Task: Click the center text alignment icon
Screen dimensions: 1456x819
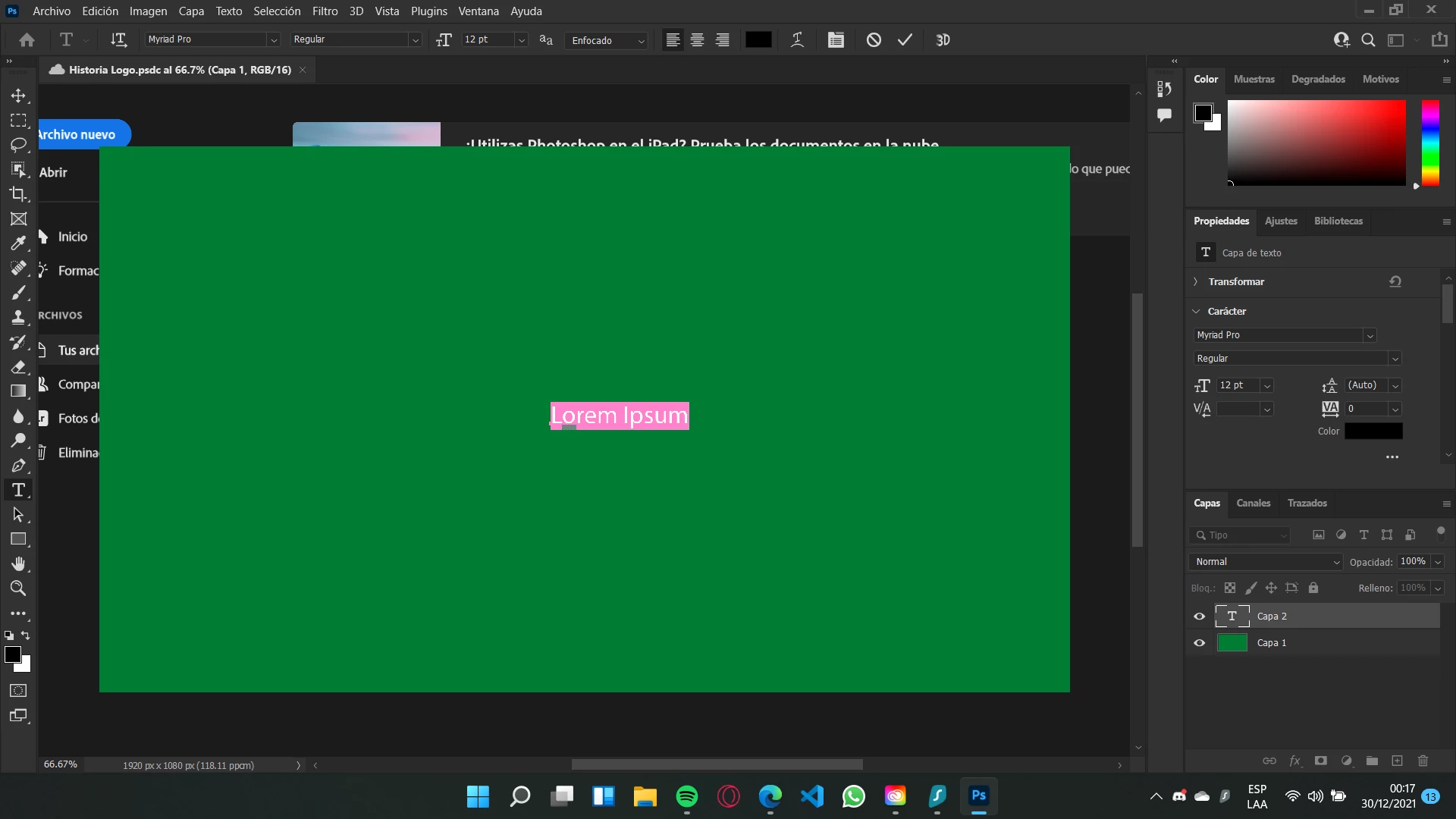Action: 697,40
